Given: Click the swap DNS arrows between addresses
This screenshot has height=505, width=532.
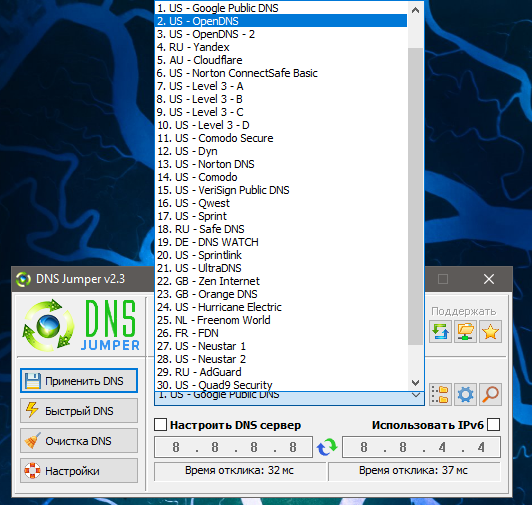Looking at the screenshot, I should pos(327,447).
